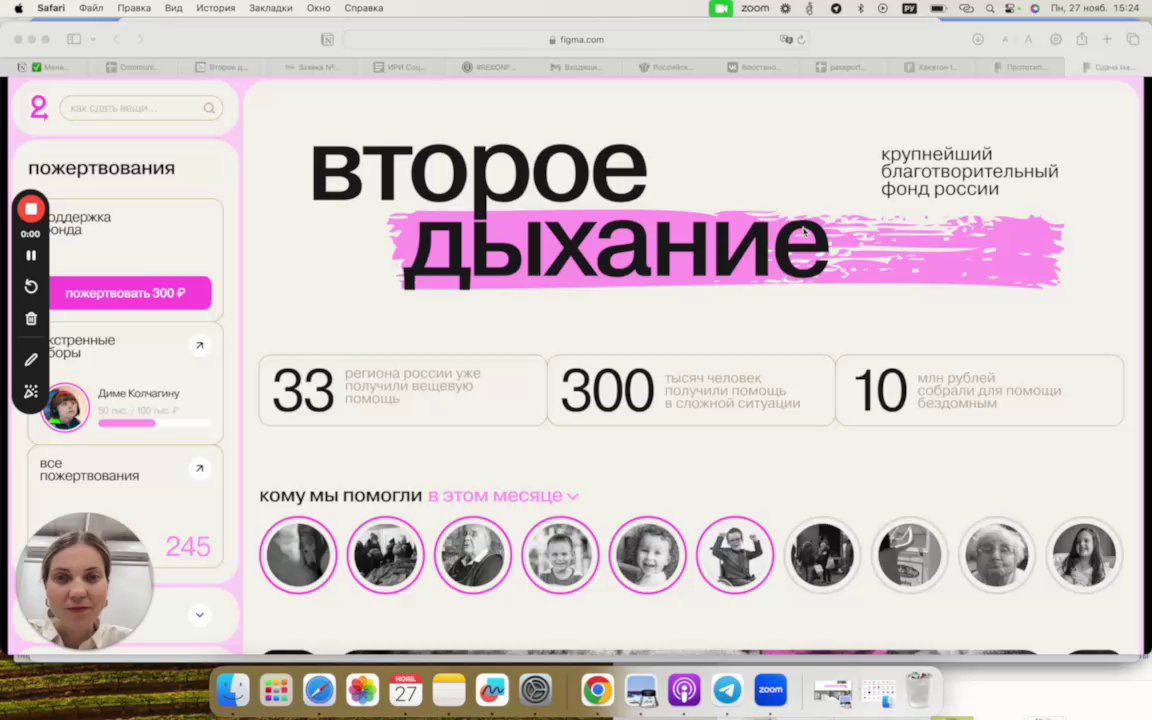1152x720 pixels.
Task: Click the presenter's webcam bubble
Action: coord(84,581)
